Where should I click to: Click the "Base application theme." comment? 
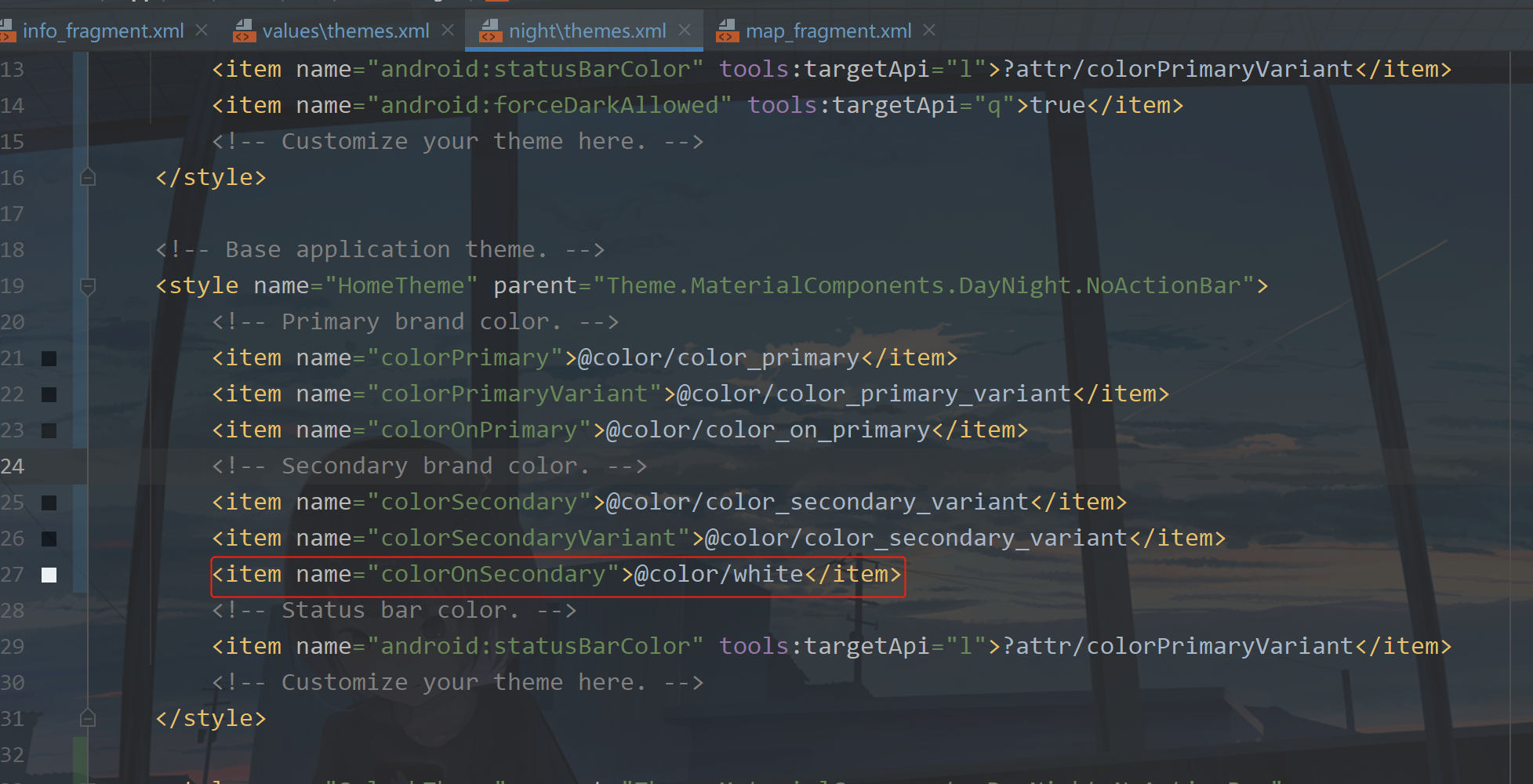(x=380, y=250)
